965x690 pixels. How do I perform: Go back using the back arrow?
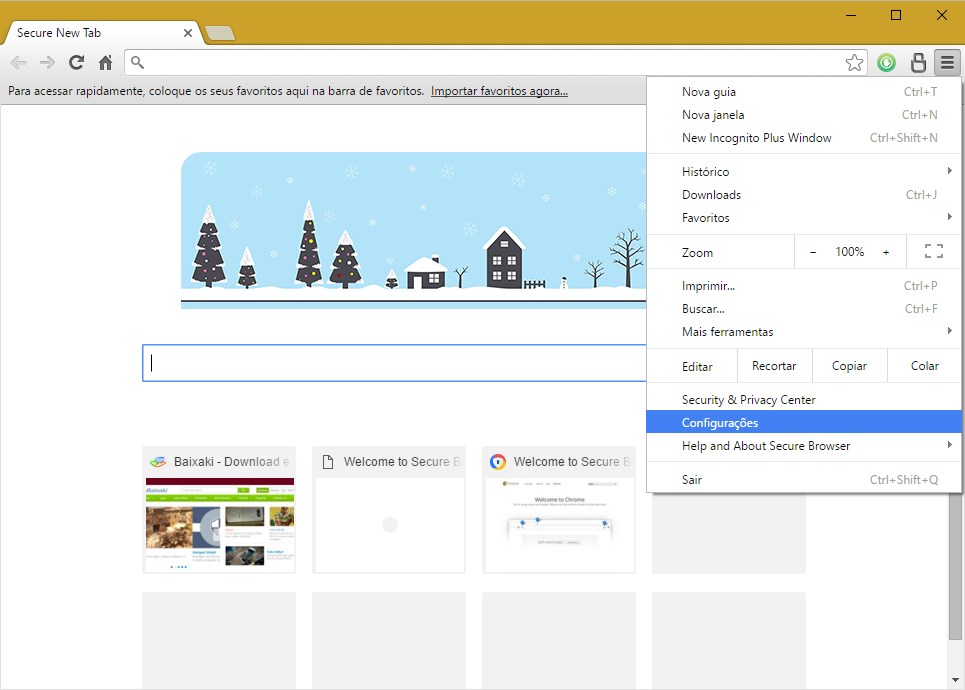point(19,62)
